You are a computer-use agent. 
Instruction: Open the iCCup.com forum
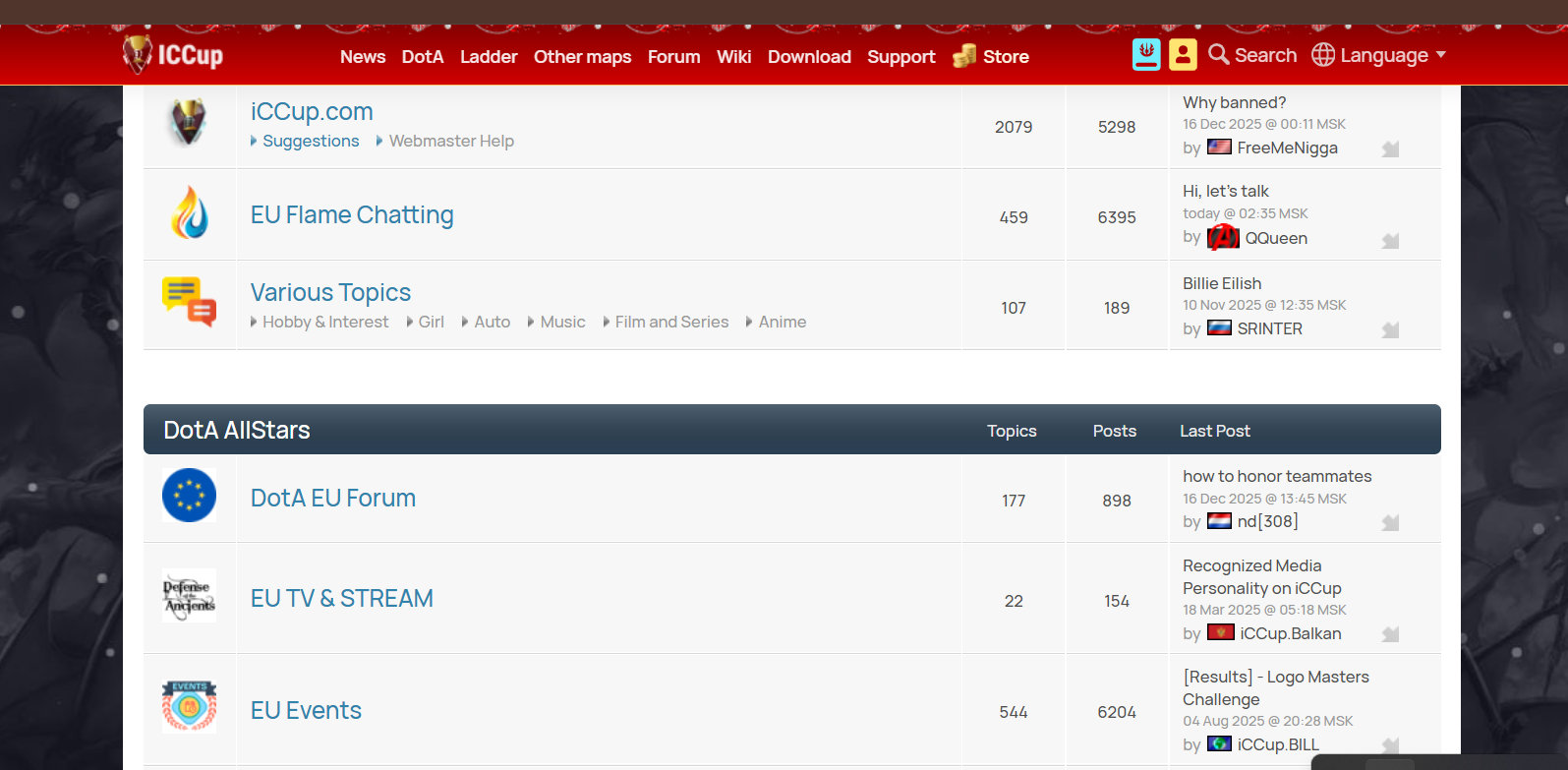tap(312, 111)
